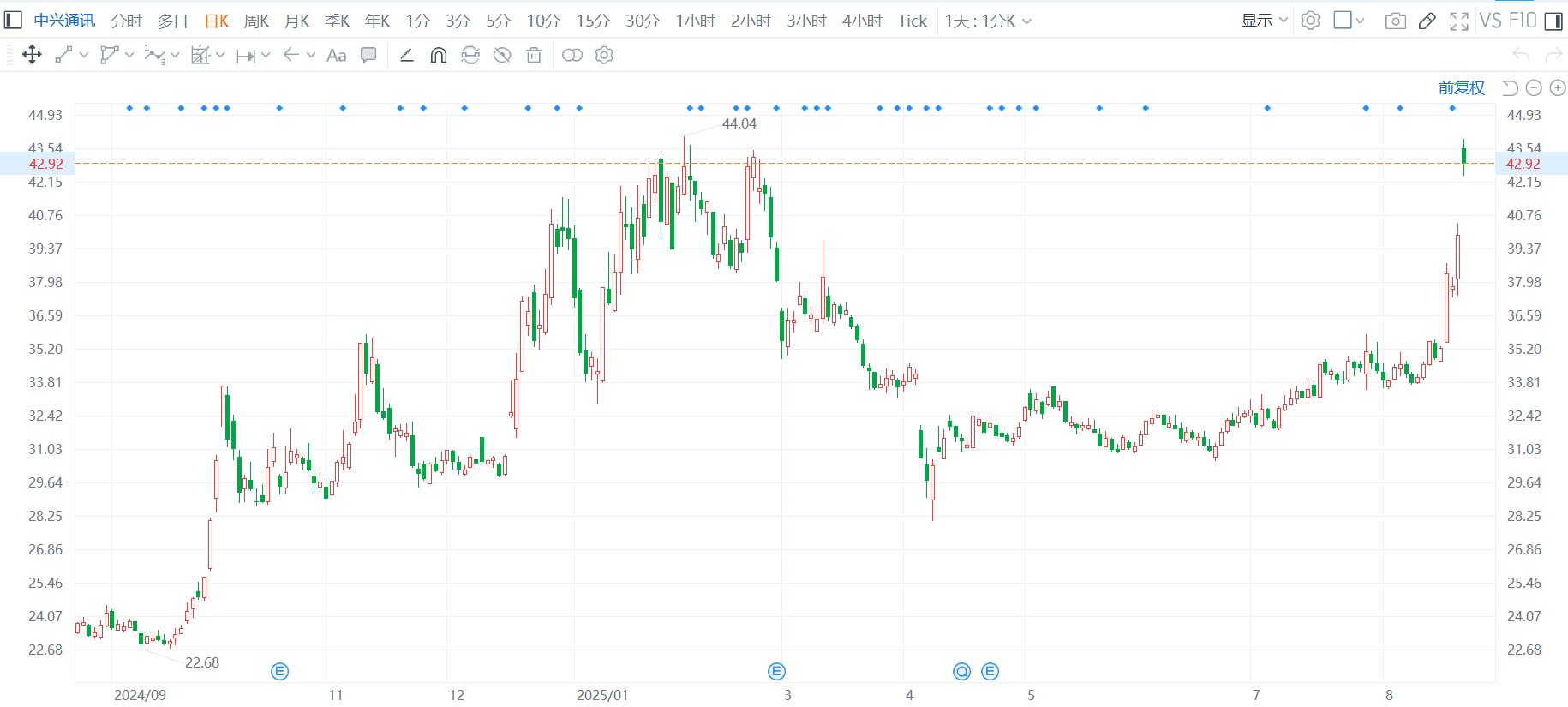Add a comment bubble annotation
The image size is (1568, 707).
pos(368,55)
